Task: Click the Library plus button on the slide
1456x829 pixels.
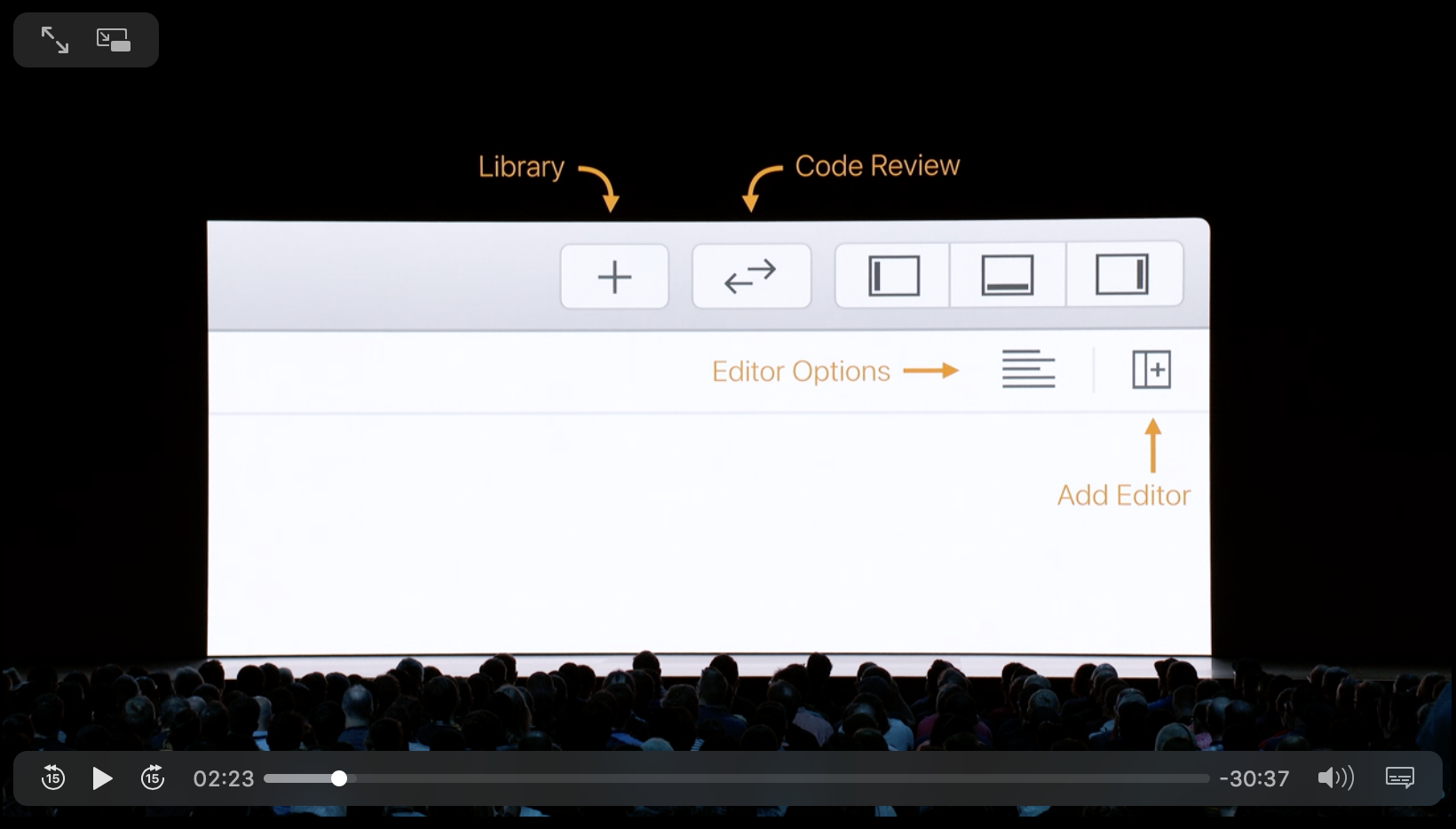Action: point(614,277)
